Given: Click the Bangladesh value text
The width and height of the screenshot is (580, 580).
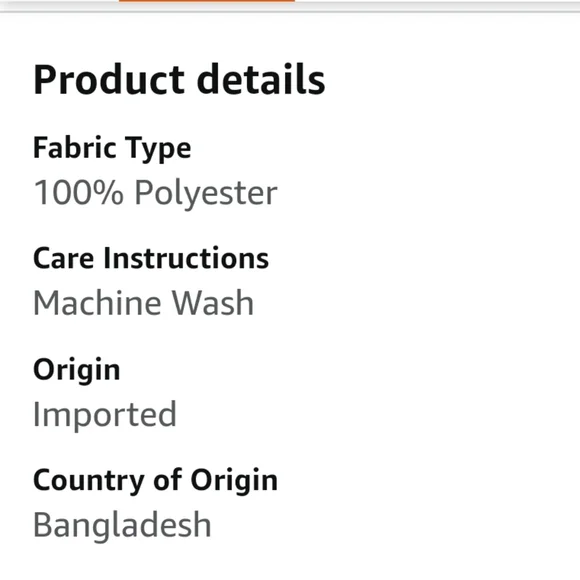Looking at the screenshot, I should pyautogui.click(x=122, y=525).
